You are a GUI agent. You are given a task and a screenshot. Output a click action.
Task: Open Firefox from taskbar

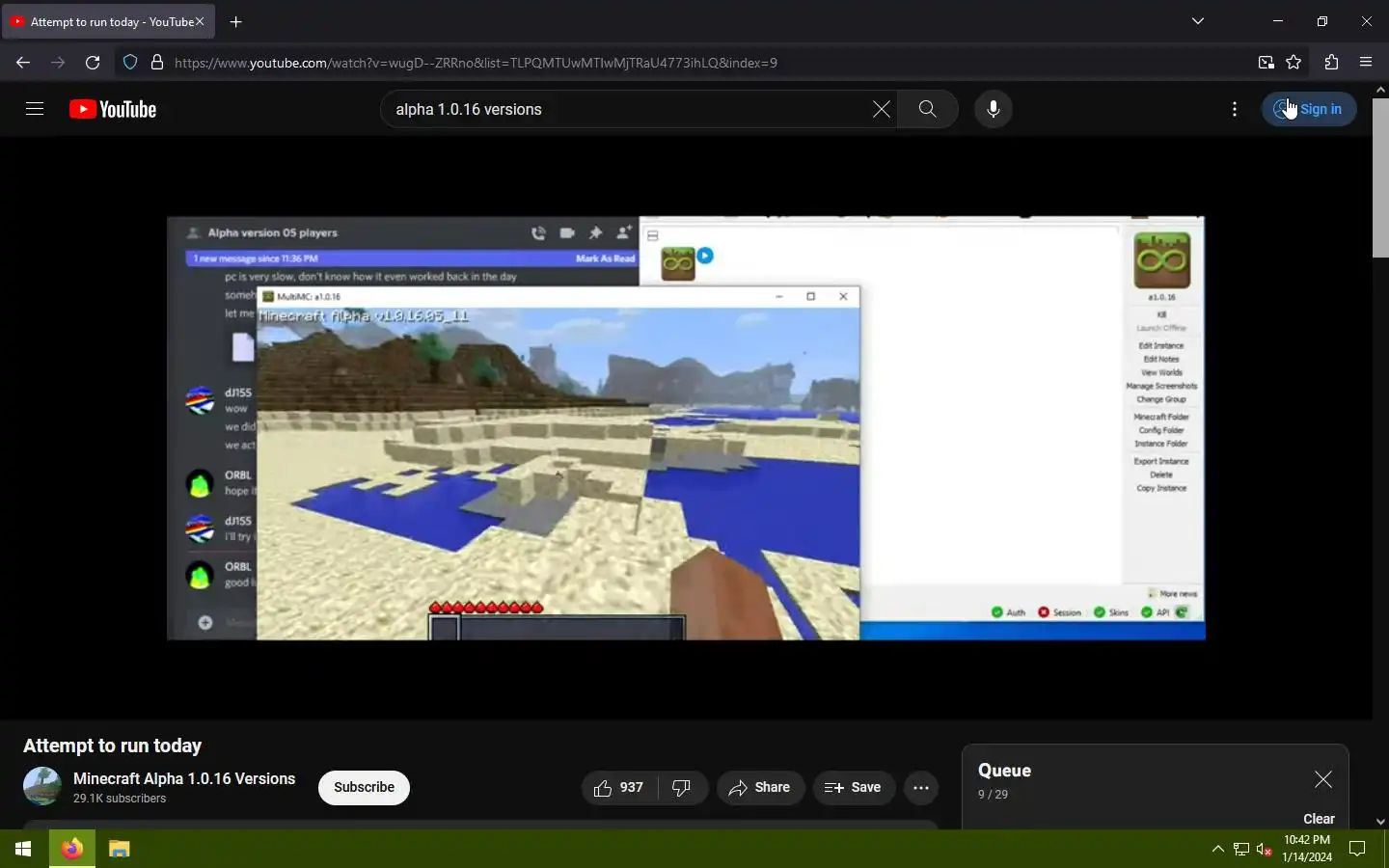71,849
